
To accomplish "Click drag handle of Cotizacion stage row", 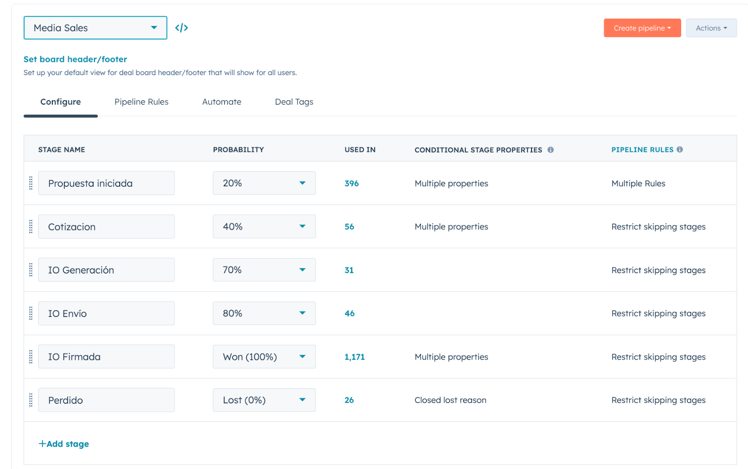I will tap(31, 227).
